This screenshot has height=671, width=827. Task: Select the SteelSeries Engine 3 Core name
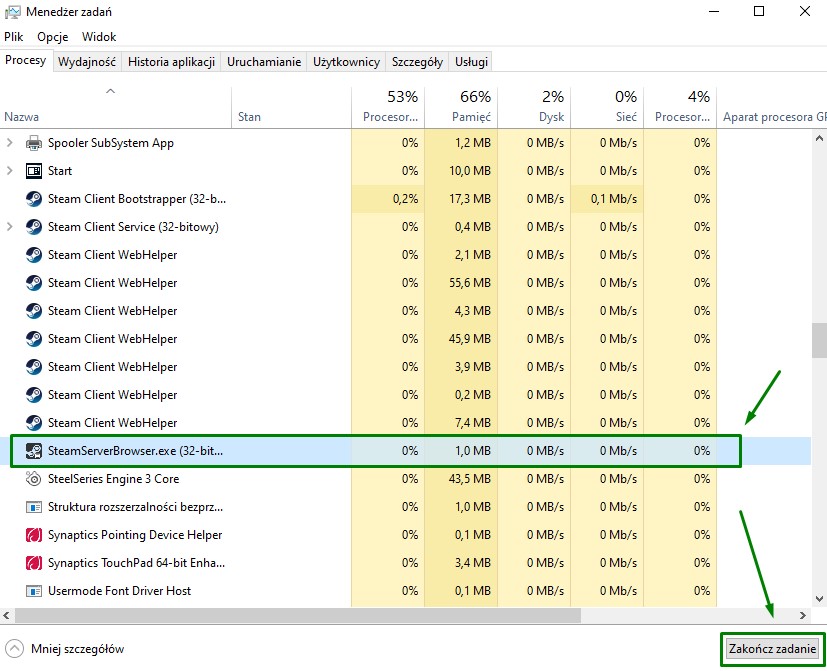113,478
